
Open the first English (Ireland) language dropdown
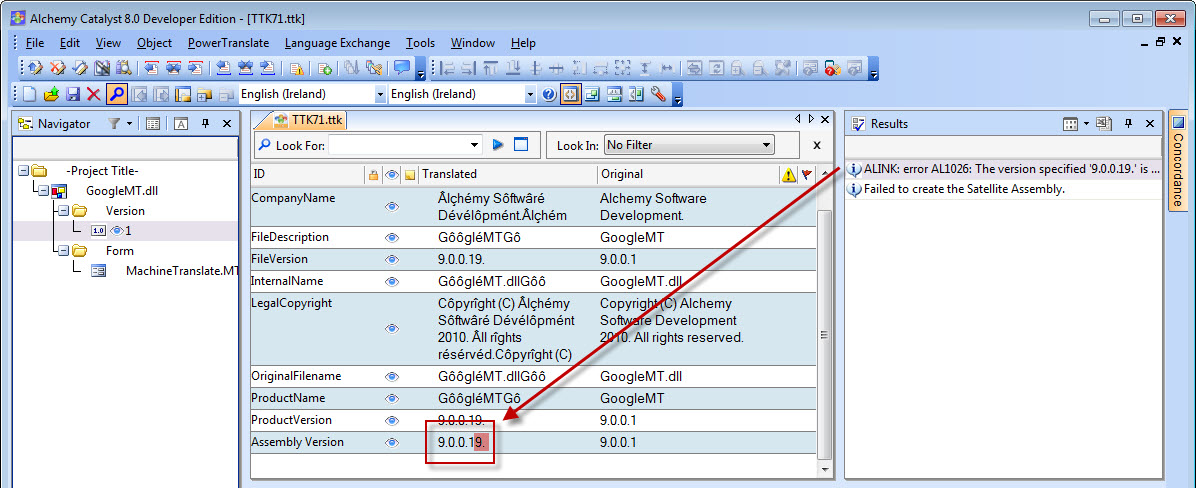[381, 95]
